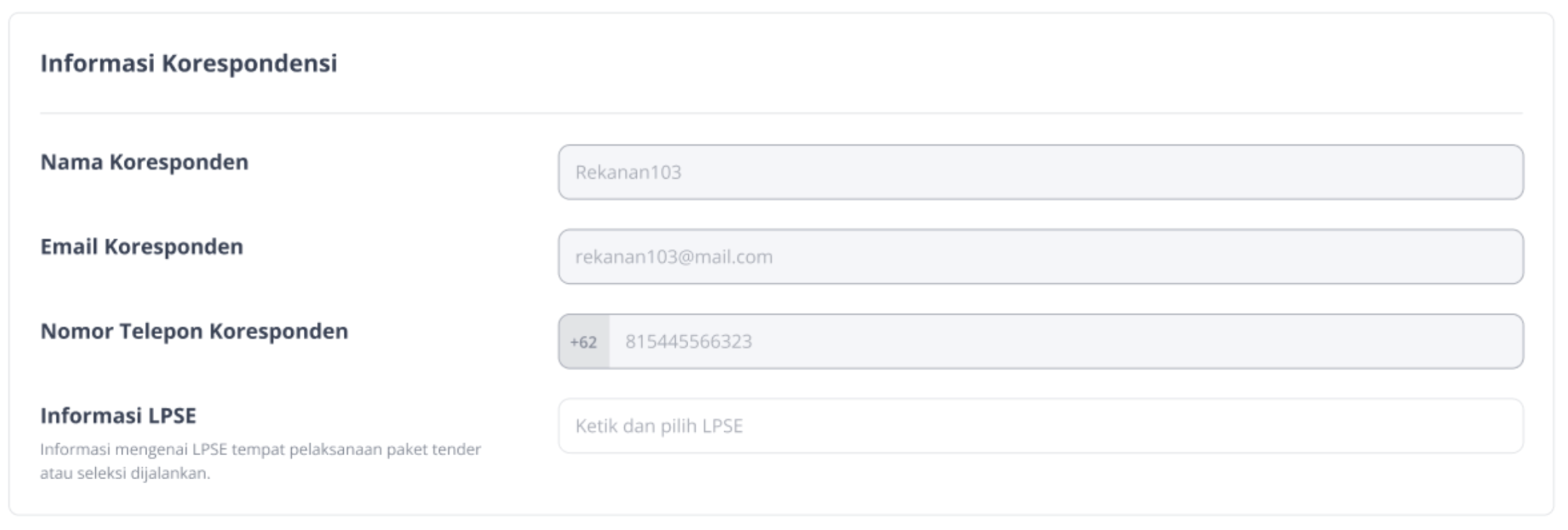
Task: Click the word "Korespondensi" in the title
Action: click(x=249, y=63)
